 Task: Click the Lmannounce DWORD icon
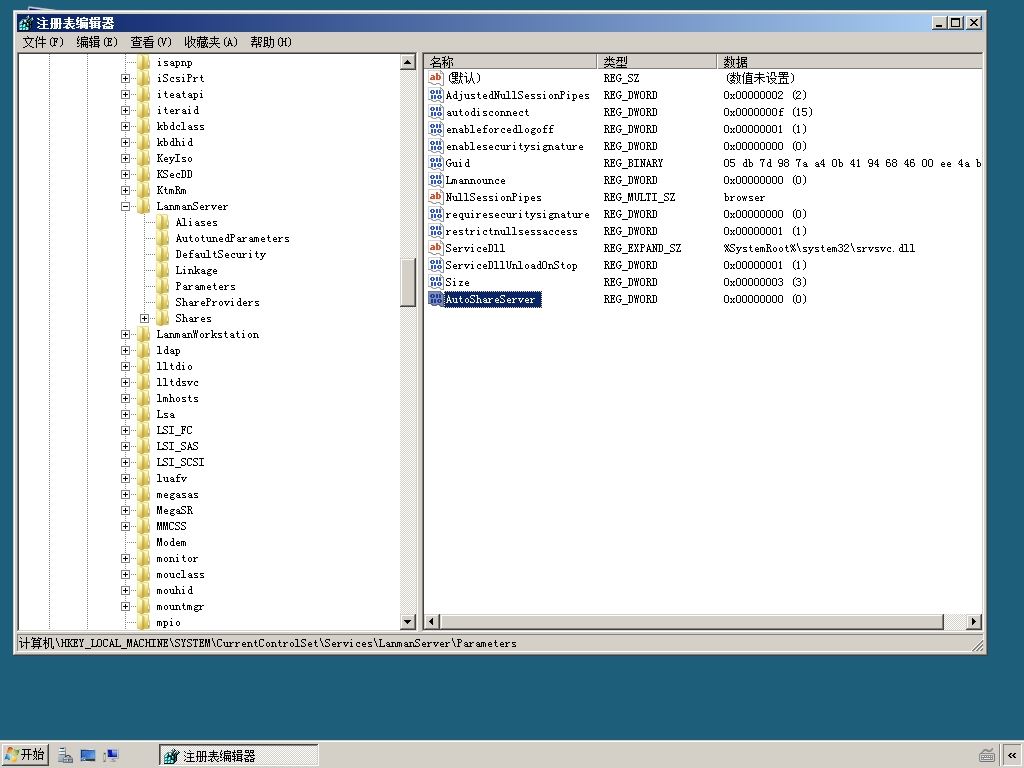pyautogui.click(x=436, y=180)
